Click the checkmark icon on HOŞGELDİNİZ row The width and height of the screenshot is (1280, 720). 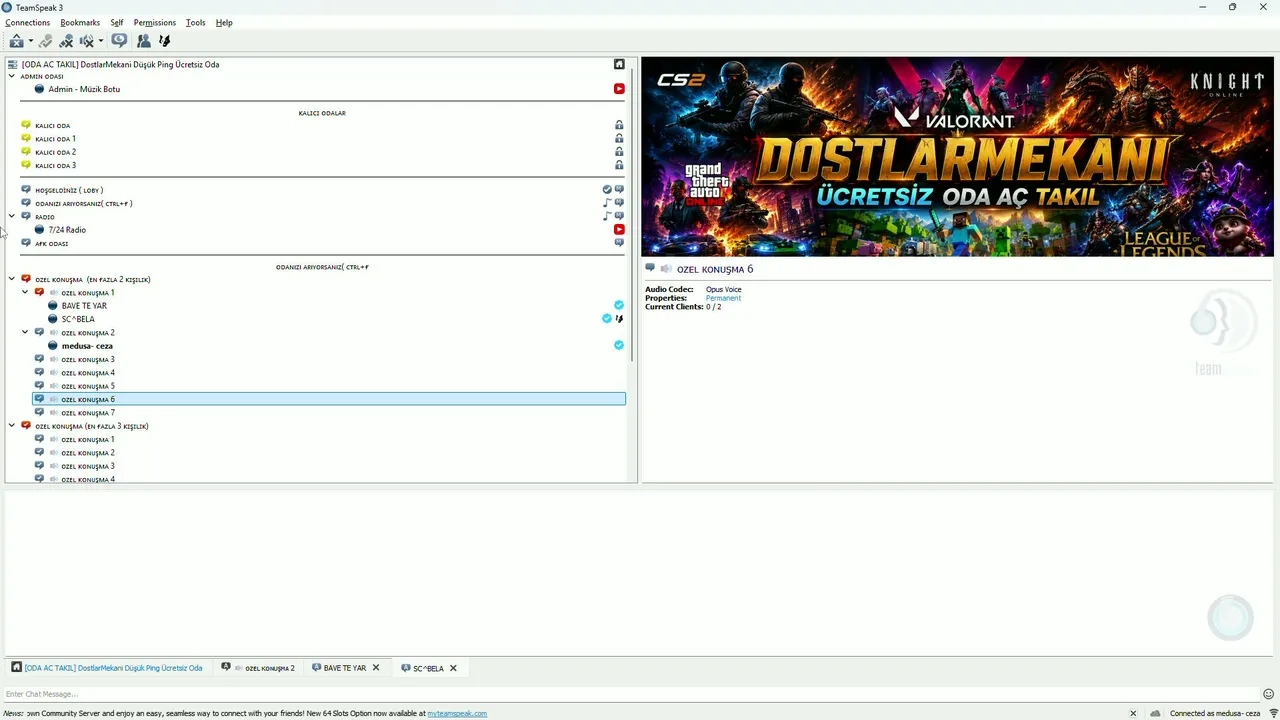click(607, 189)
